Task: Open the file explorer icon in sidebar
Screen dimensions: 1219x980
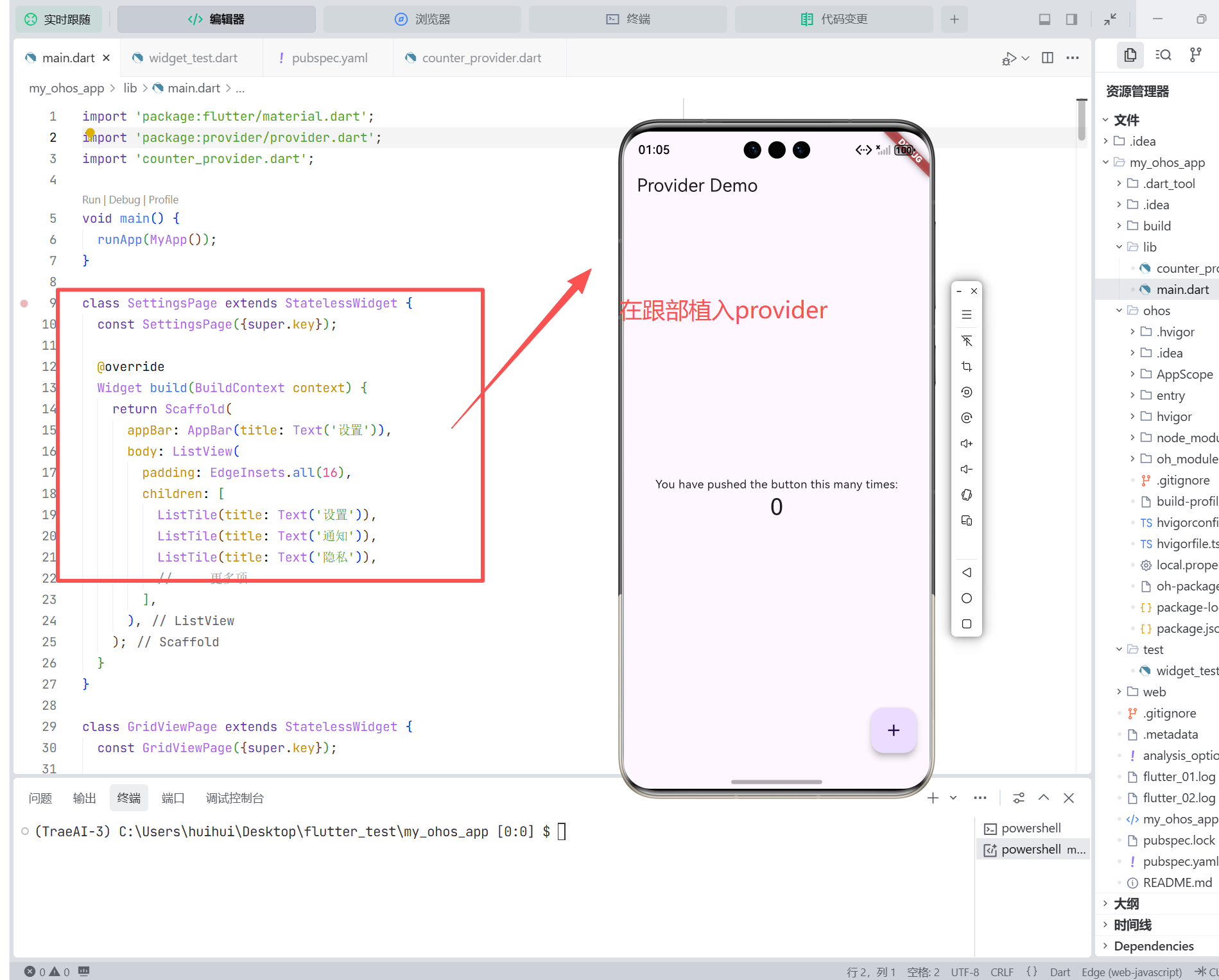Action: pyautogui.click(x=1130, y=55)
